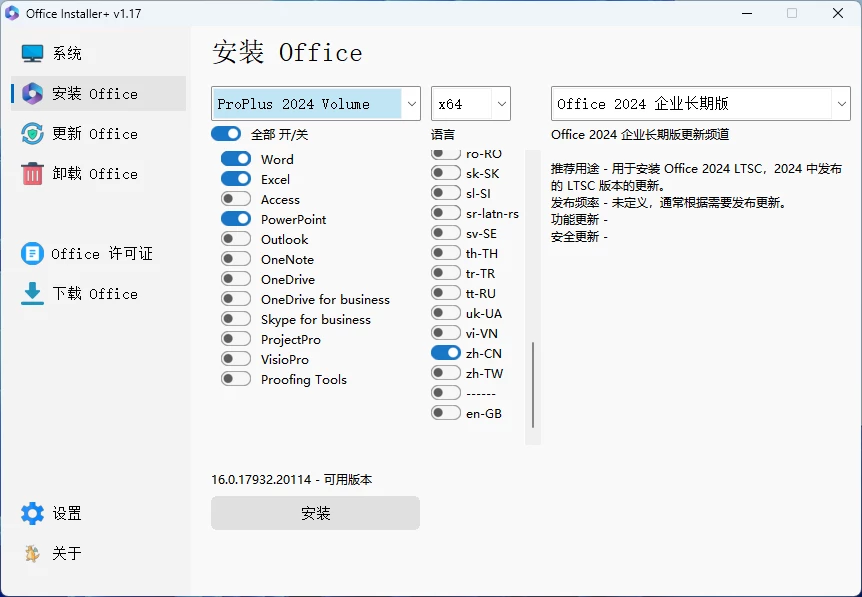The width and height of the screenshot is (862, 597).
Task: Toggle the 全部 开/关 master switch
Action: [226, 134]
